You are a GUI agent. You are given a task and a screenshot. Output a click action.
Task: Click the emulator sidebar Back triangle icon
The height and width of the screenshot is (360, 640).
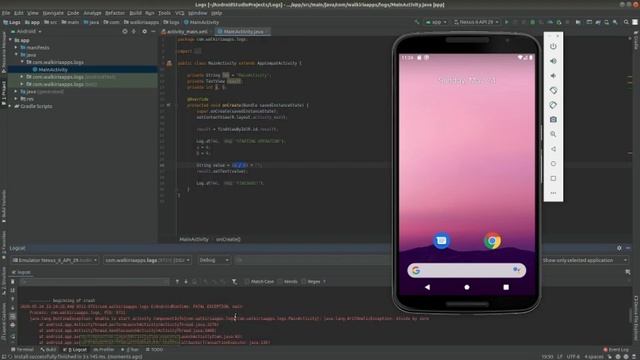[x=553, y=149]
